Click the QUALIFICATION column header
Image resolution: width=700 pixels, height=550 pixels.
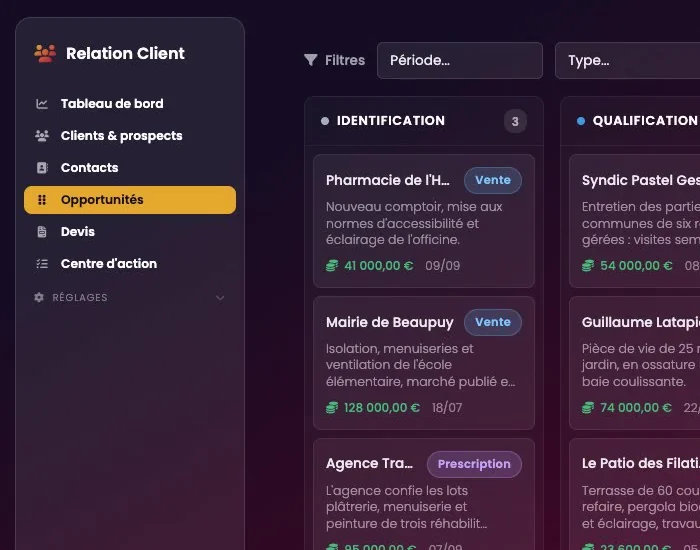point(630,121)
